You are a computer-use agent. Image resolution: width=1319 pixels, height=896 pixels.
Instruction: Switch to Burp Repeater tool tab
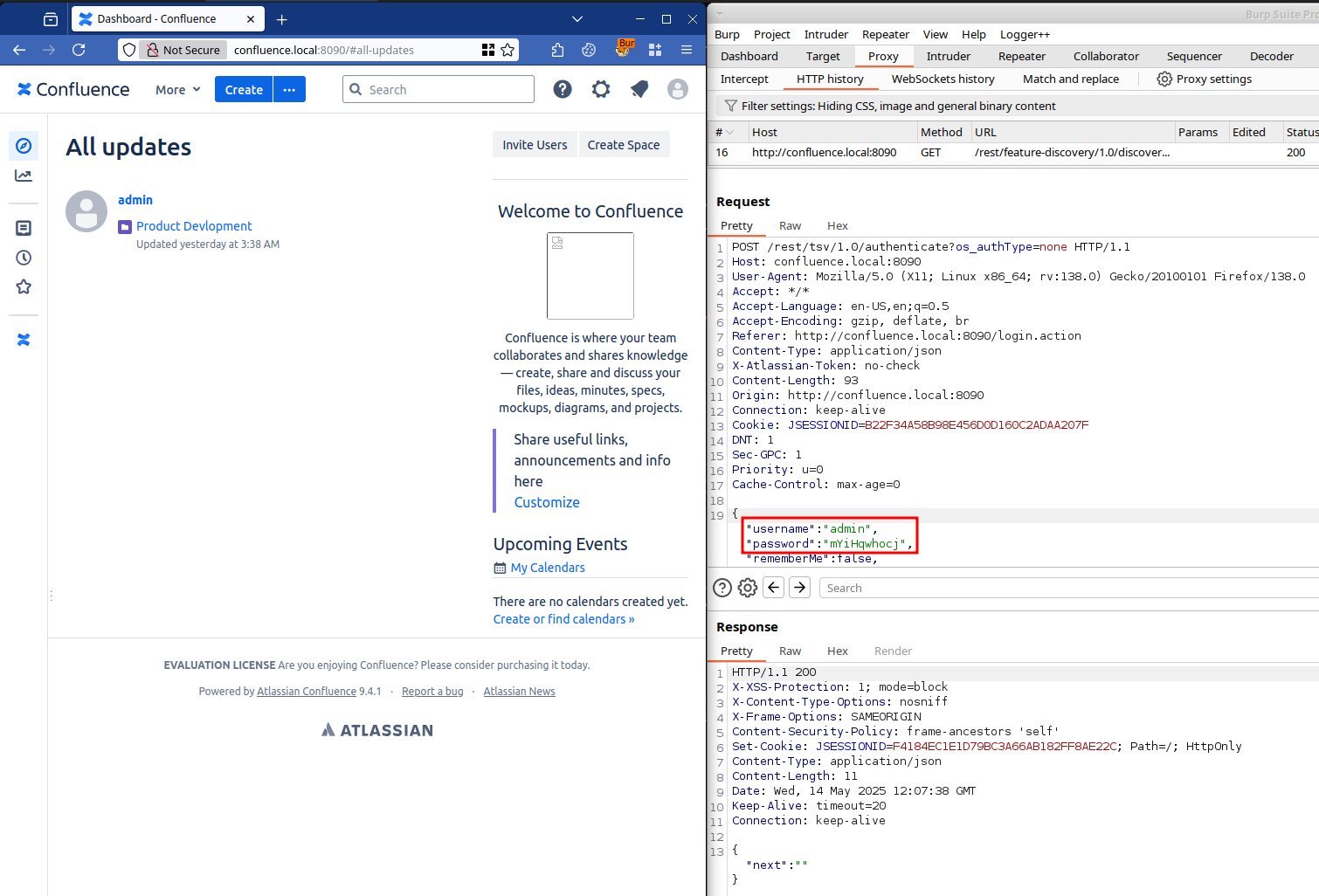pos(1022,56)
